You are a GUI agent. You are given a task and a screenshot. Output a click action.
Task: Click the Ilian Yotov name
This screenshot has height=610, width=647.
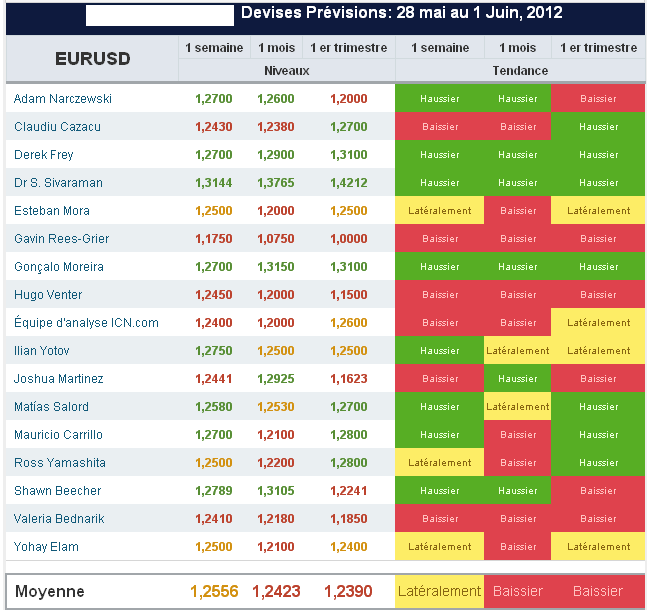click(42, 351)
